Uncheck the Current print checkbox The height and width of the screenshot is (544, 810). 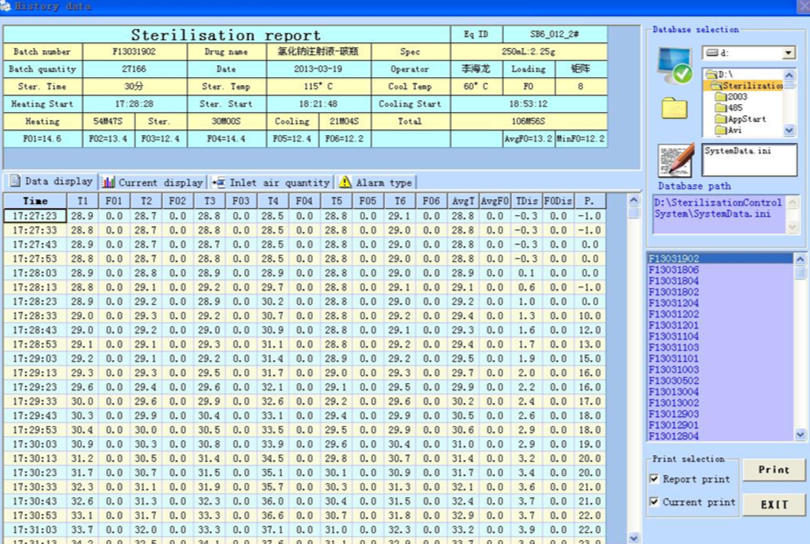point(654,502)
